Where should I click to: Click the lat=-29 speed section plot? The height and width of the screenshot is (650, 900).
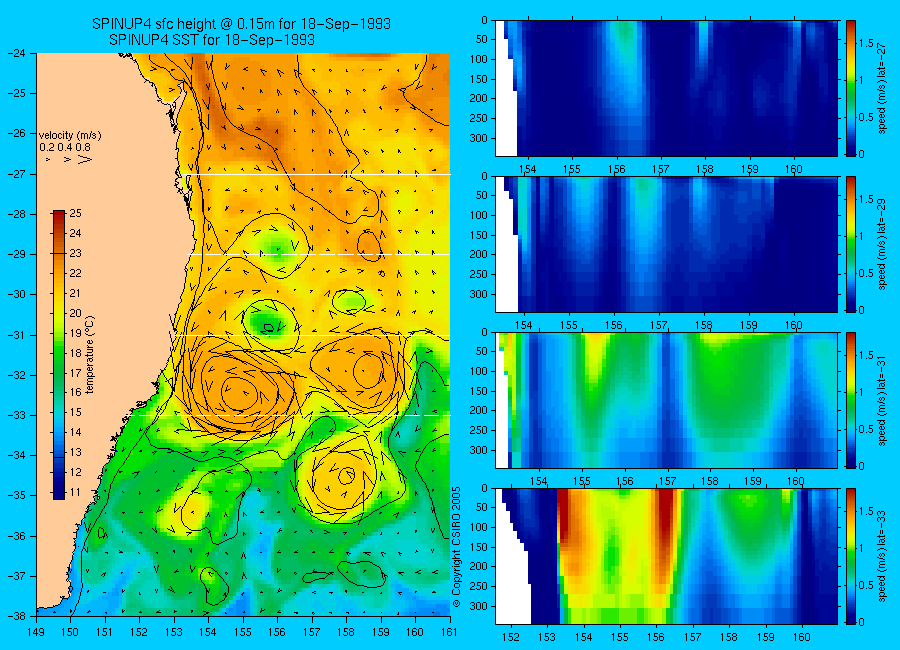(x=666, y=245)
